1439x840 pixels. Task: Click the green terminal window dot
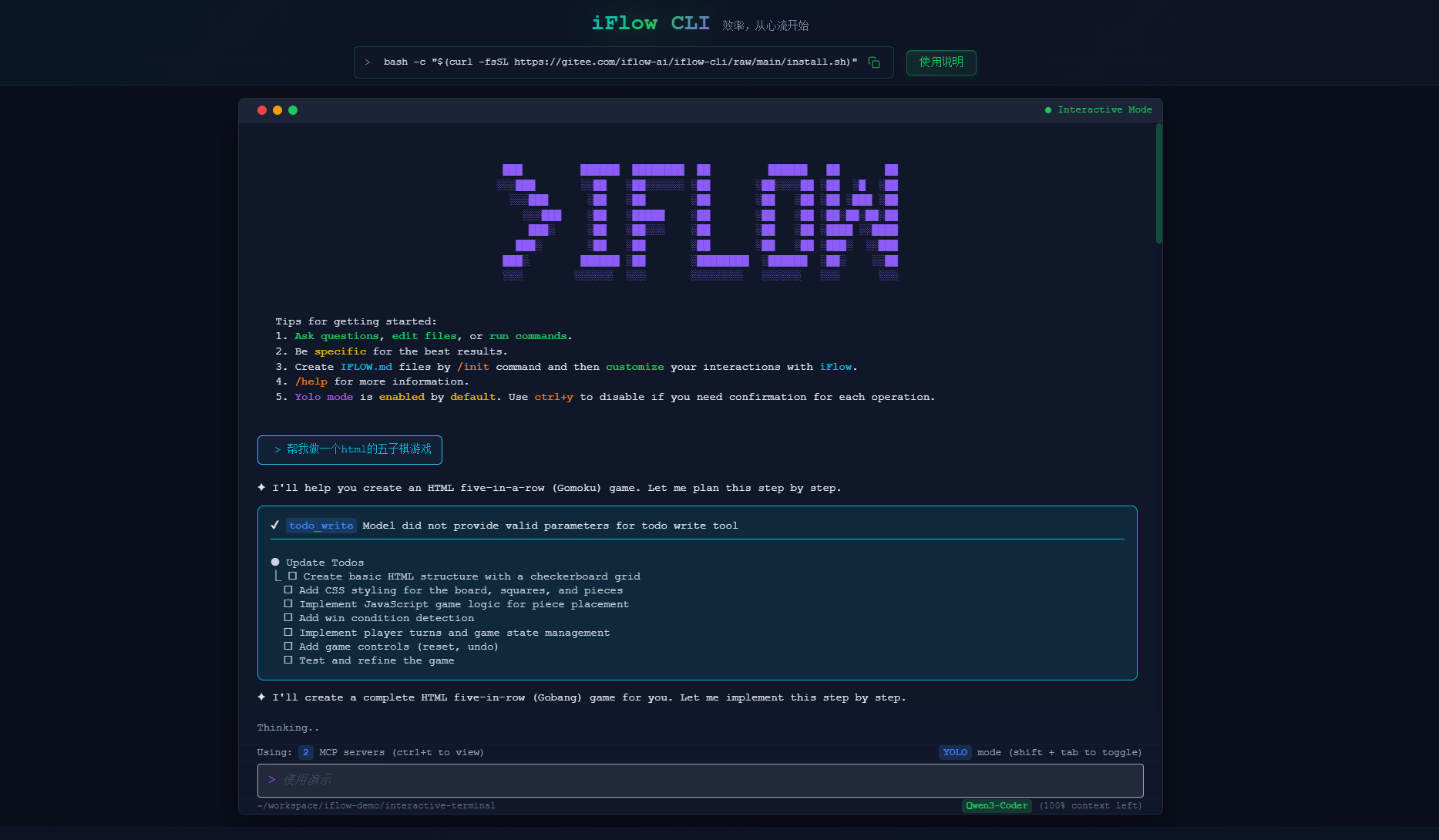click(x=293, y=110)
